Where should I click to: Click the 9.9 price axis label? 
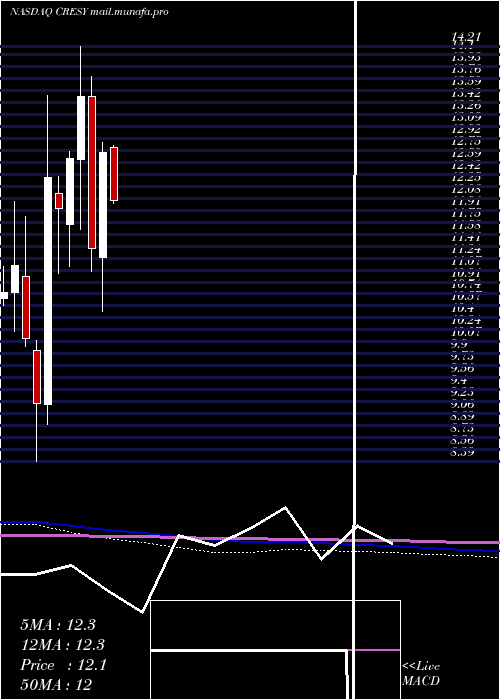click(459, 345)
